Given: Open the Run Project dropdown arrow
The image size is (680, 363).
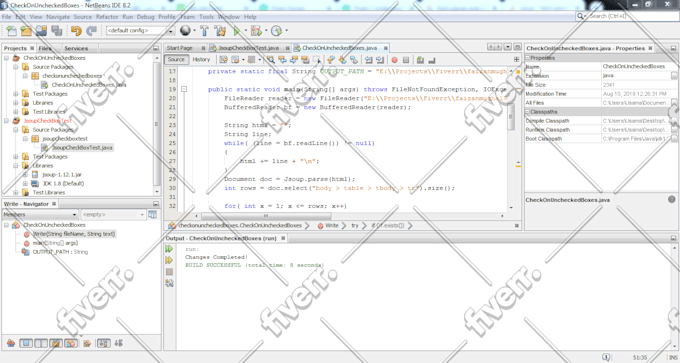Looking at the screenshot, I should [x=245, y=31].
